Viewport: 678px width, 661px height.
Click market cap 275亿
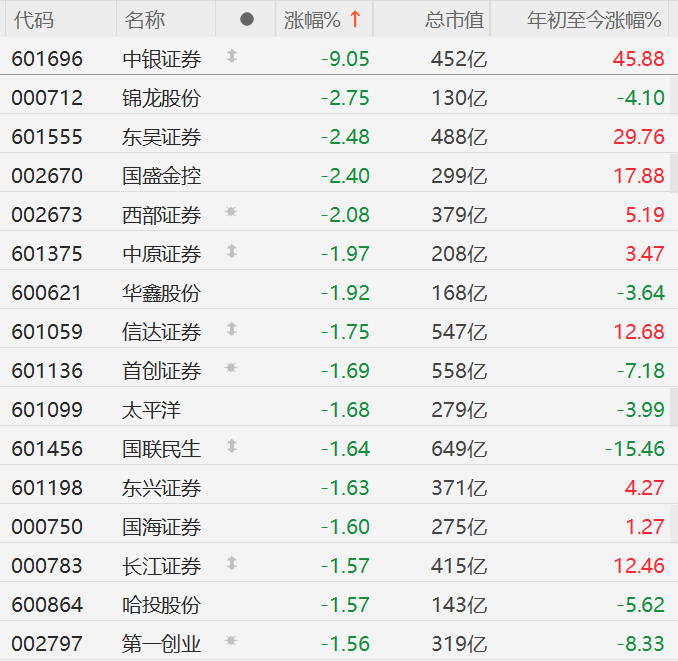459,527
